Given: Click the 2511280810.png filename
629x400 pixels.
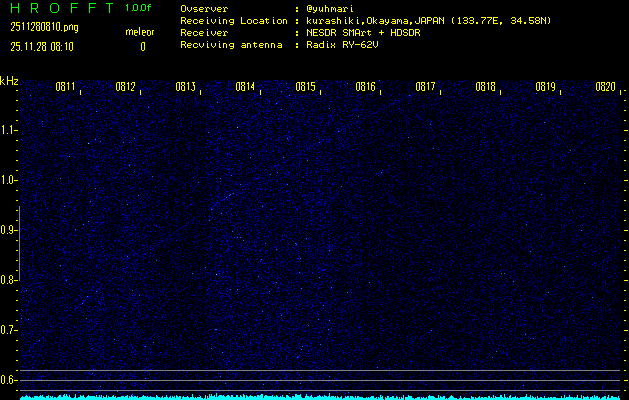Looking at the screenshot, I should coord(44,27).
